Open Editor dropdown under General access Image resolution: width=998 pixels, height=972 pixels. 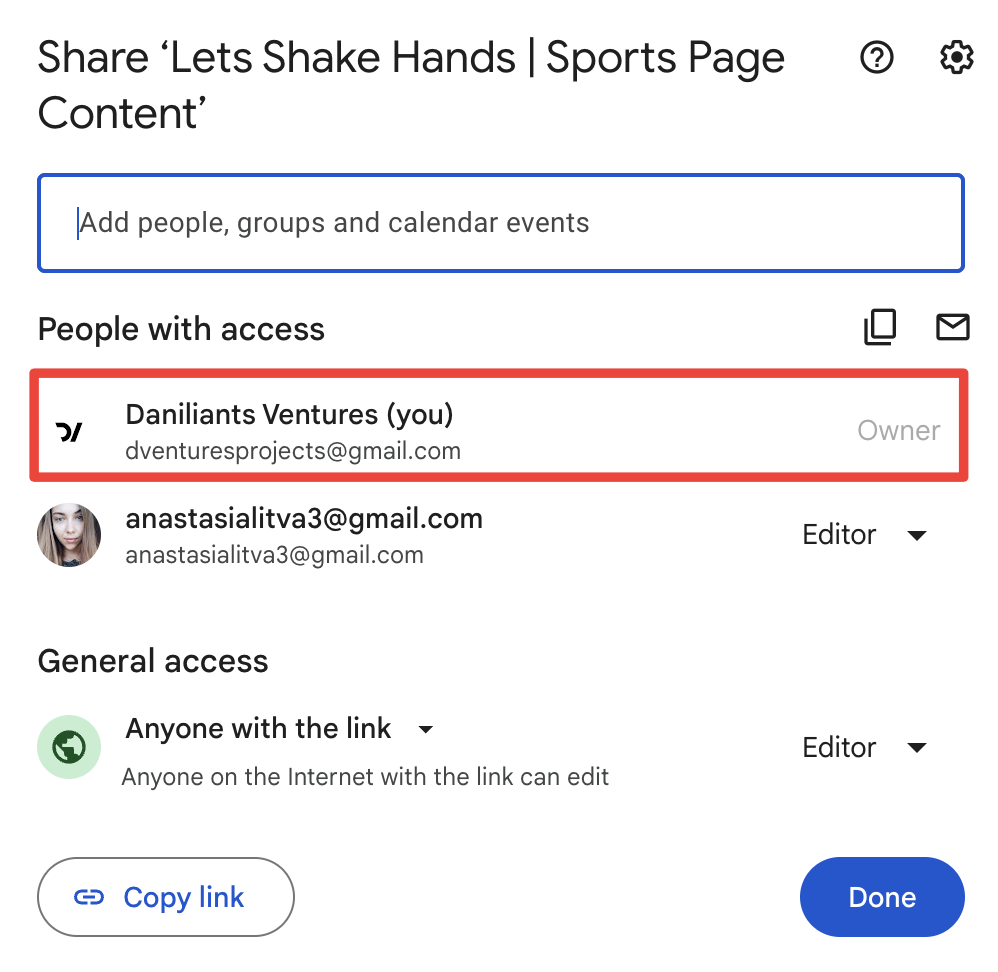(864, 748)
